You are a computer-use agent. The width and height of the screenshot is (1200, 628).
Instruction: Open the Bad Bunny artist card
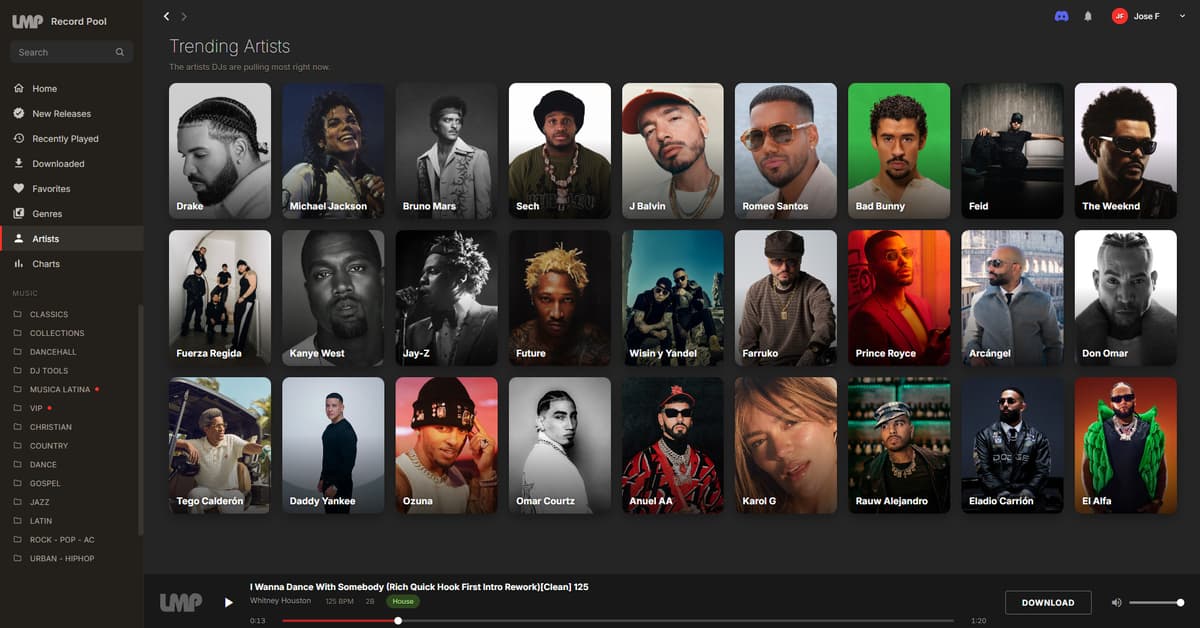tap(899, 151)
